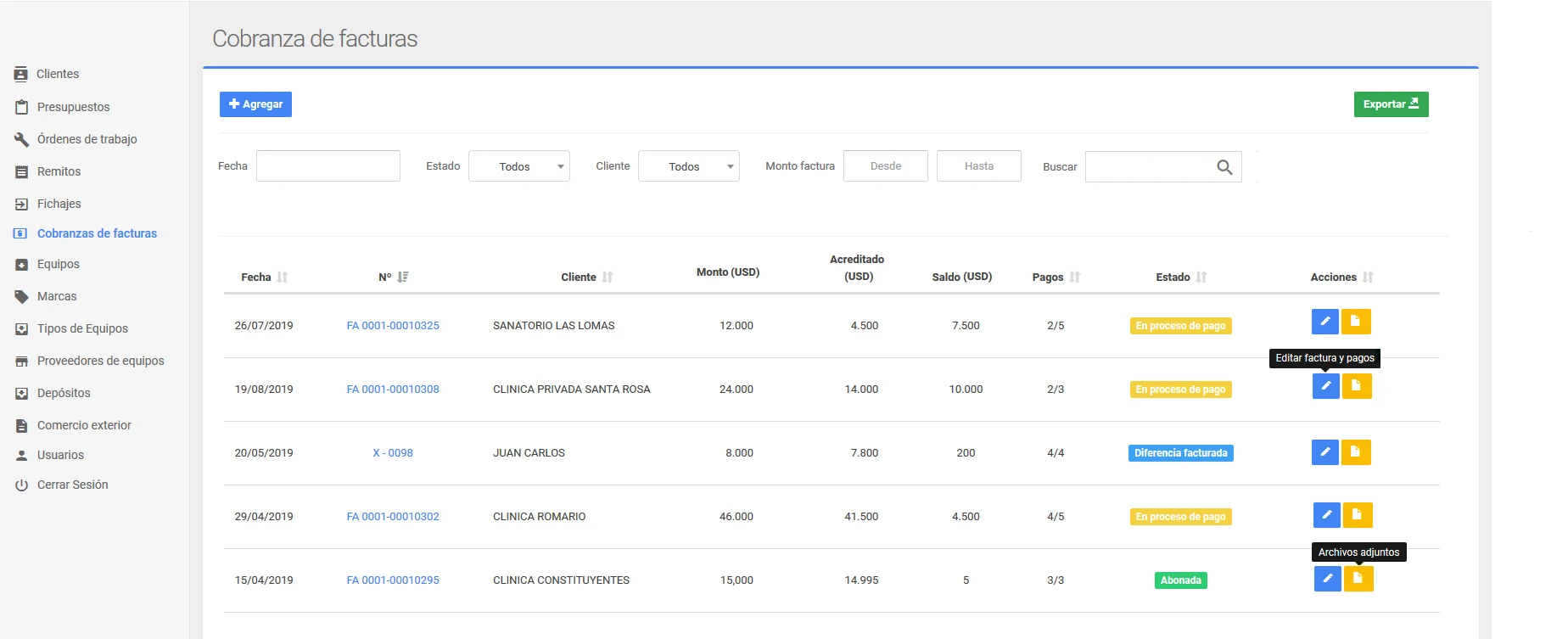Click the Remitos sidebar icon
The height and width of the screenshot is (639, 1568).
pos(21,171)
